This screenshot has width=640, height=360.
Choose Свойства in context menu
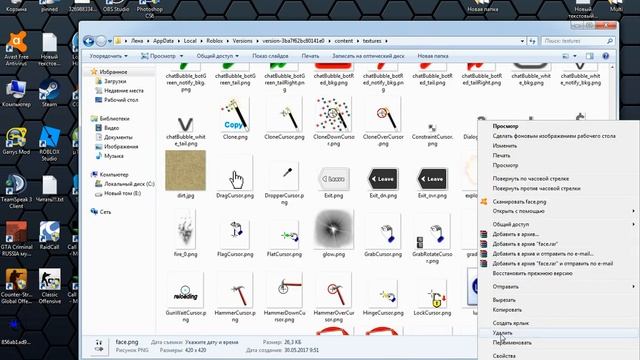(559, 356)
